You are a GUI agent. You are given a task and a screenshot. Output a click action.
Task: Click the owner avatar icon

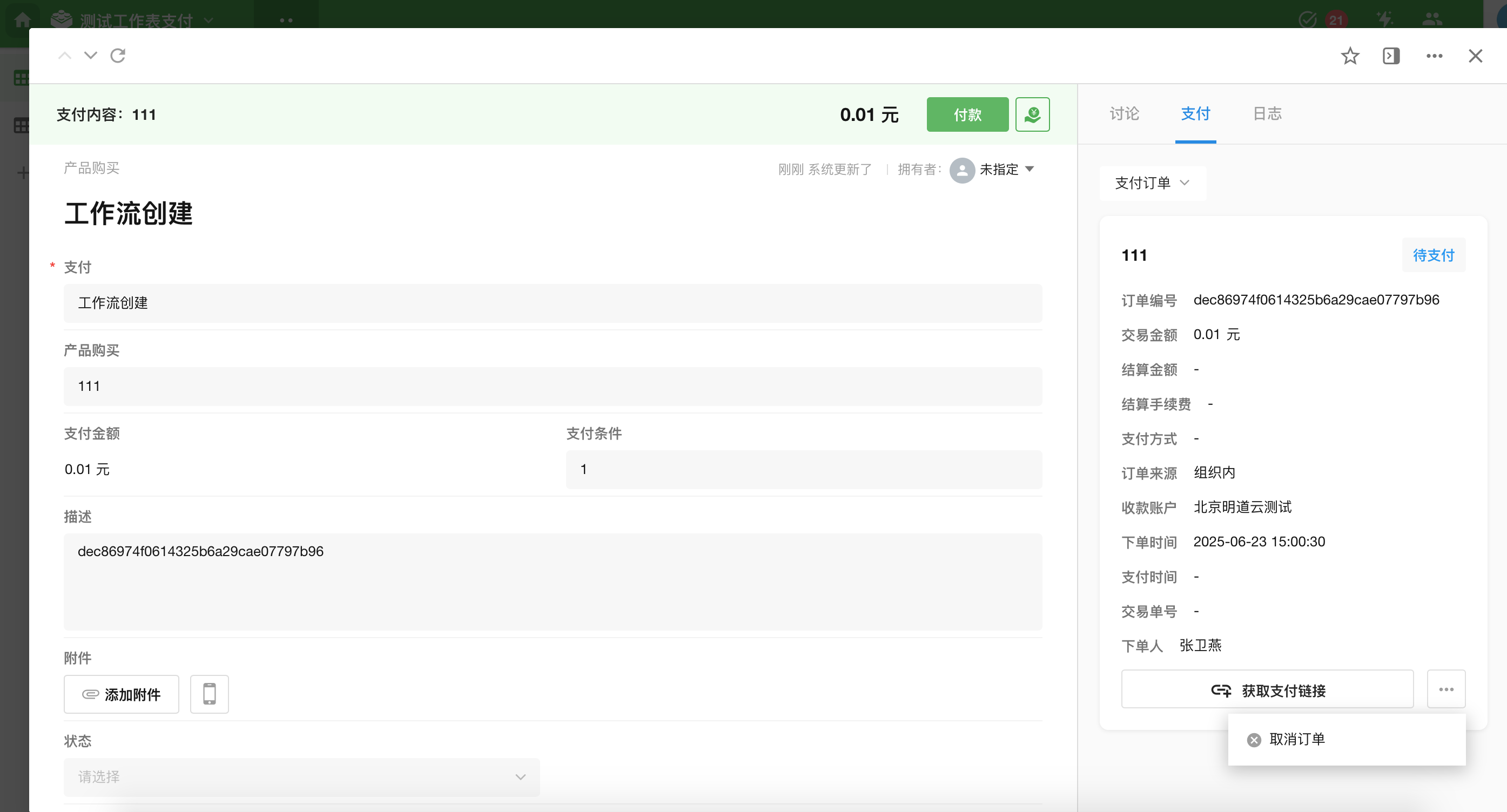[962, 170]
